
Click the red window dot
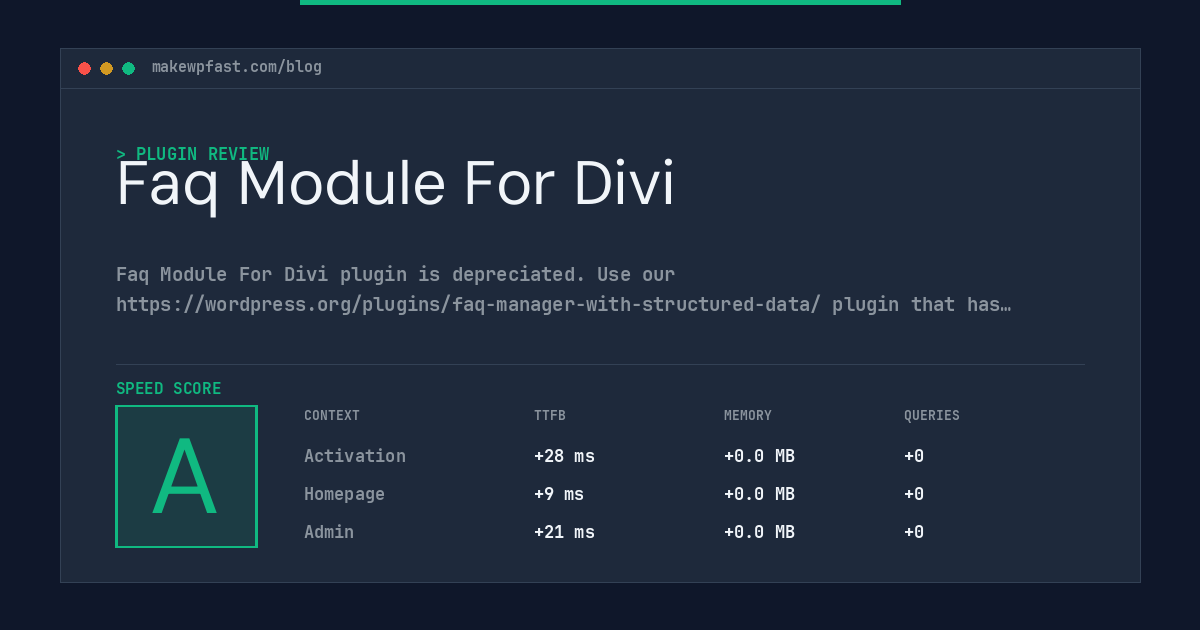pyautogui.click(x=84, y=68)
